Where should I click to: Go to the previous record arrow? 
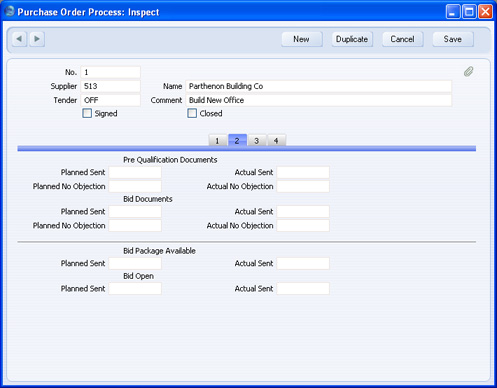click(19, 39)
